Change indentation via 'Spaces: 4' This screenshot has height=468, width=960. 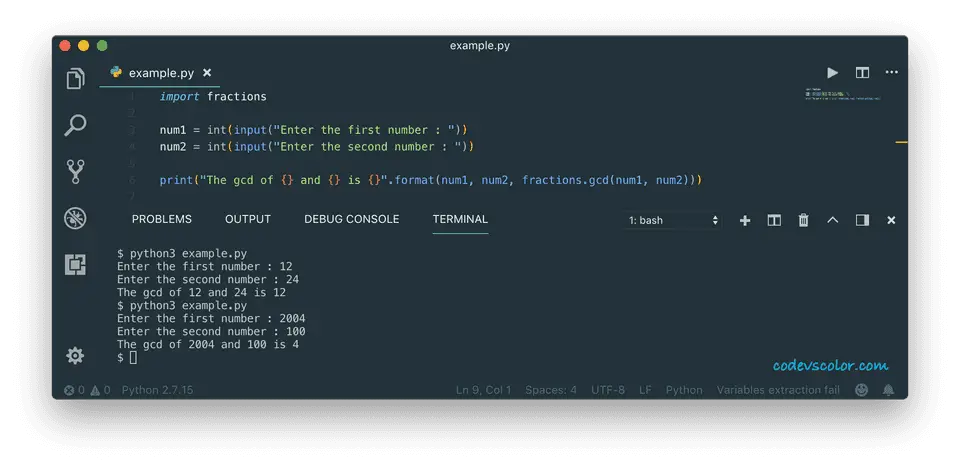551,390
